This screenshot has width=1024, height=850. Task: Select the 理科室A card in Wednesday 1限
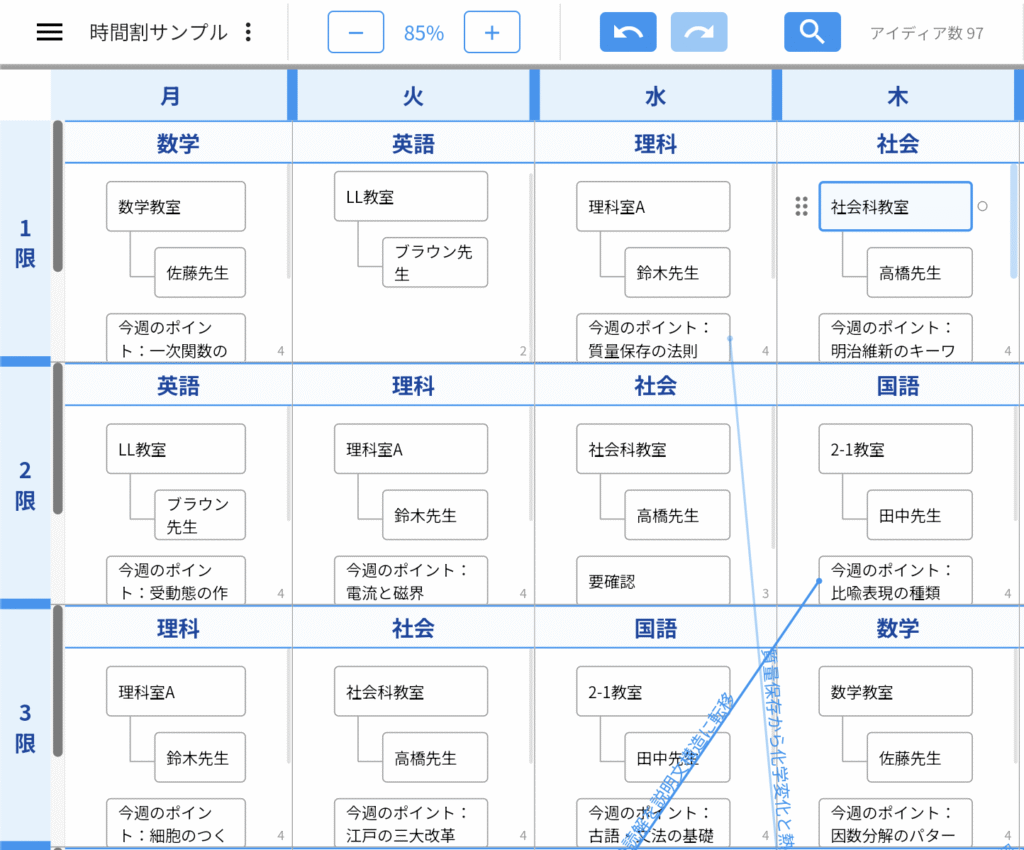(x=653, y=206)
